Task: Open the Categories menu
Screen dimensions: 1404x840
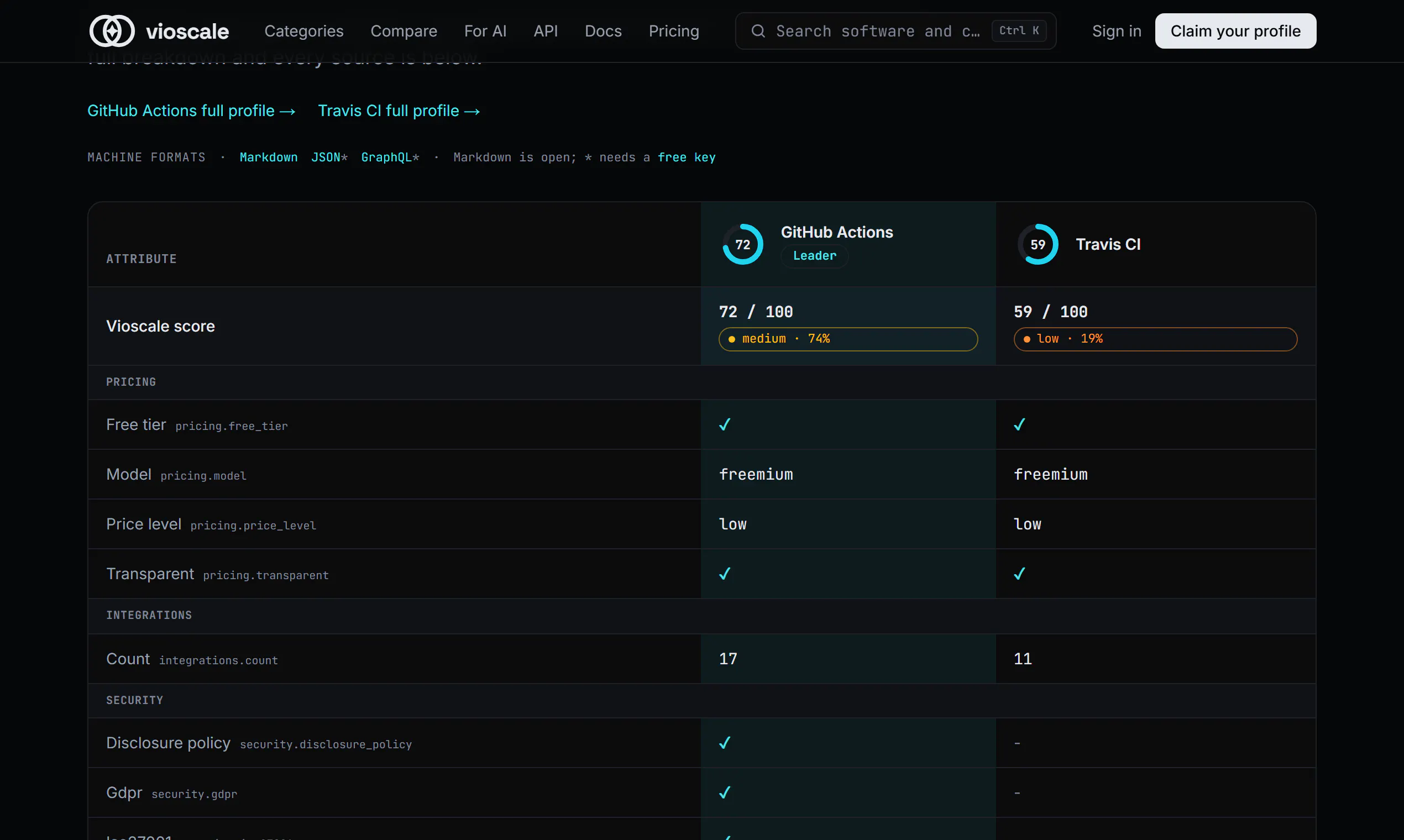Action: [x=304, y=31]
